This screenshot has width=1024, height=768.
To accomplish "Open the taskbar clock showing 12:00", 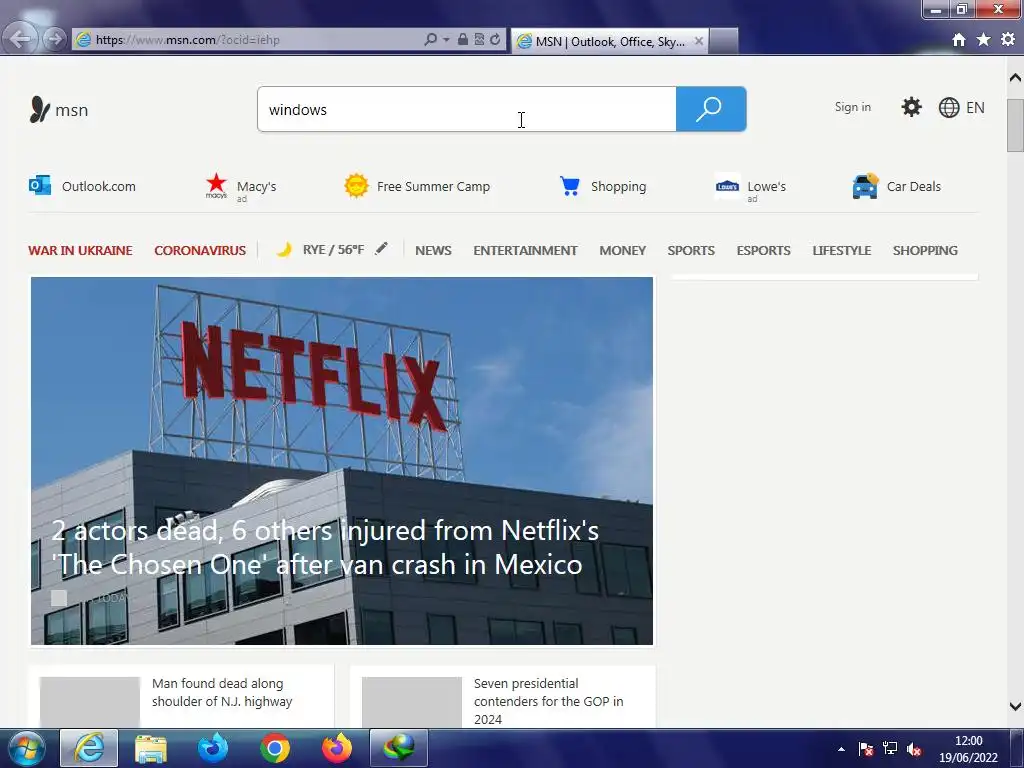I will 968,749.
